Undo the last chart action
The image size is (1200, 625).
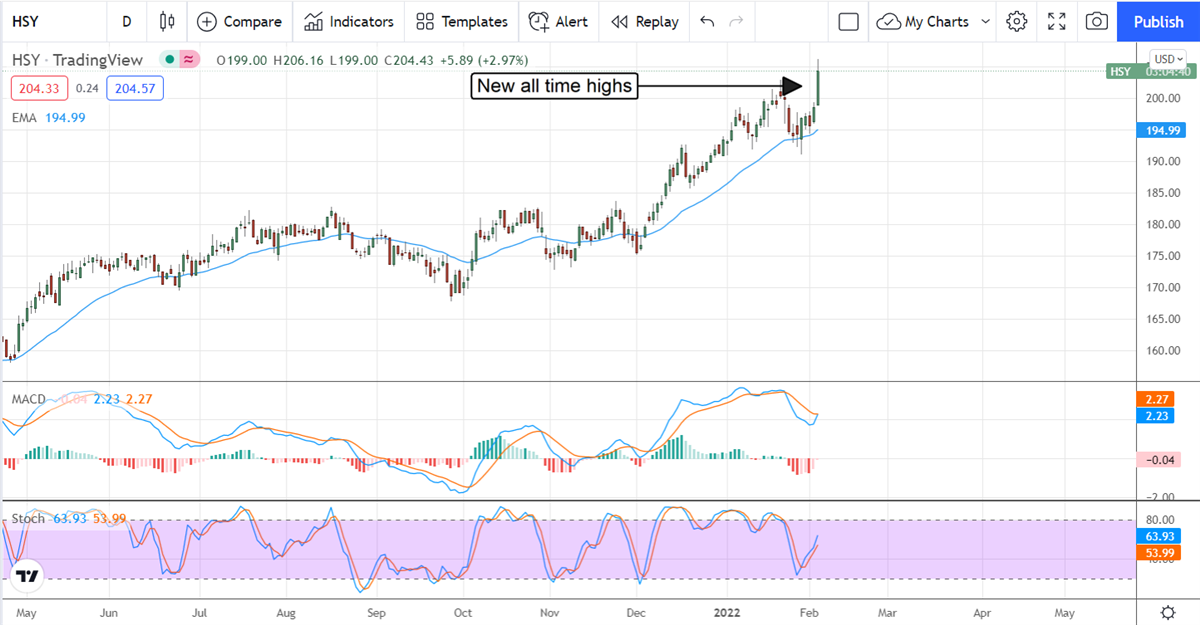tap(707, 21)
